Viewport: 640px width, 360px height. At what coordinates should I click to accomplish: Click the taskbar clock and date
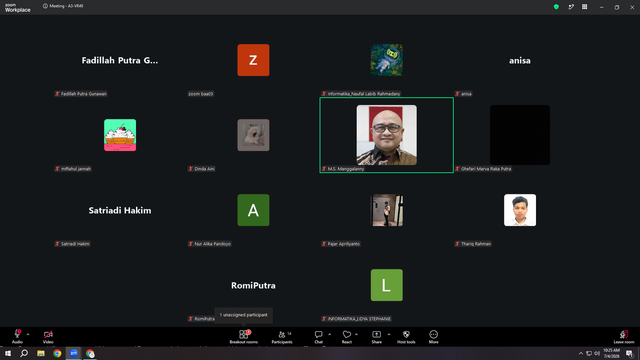point(611,353)
